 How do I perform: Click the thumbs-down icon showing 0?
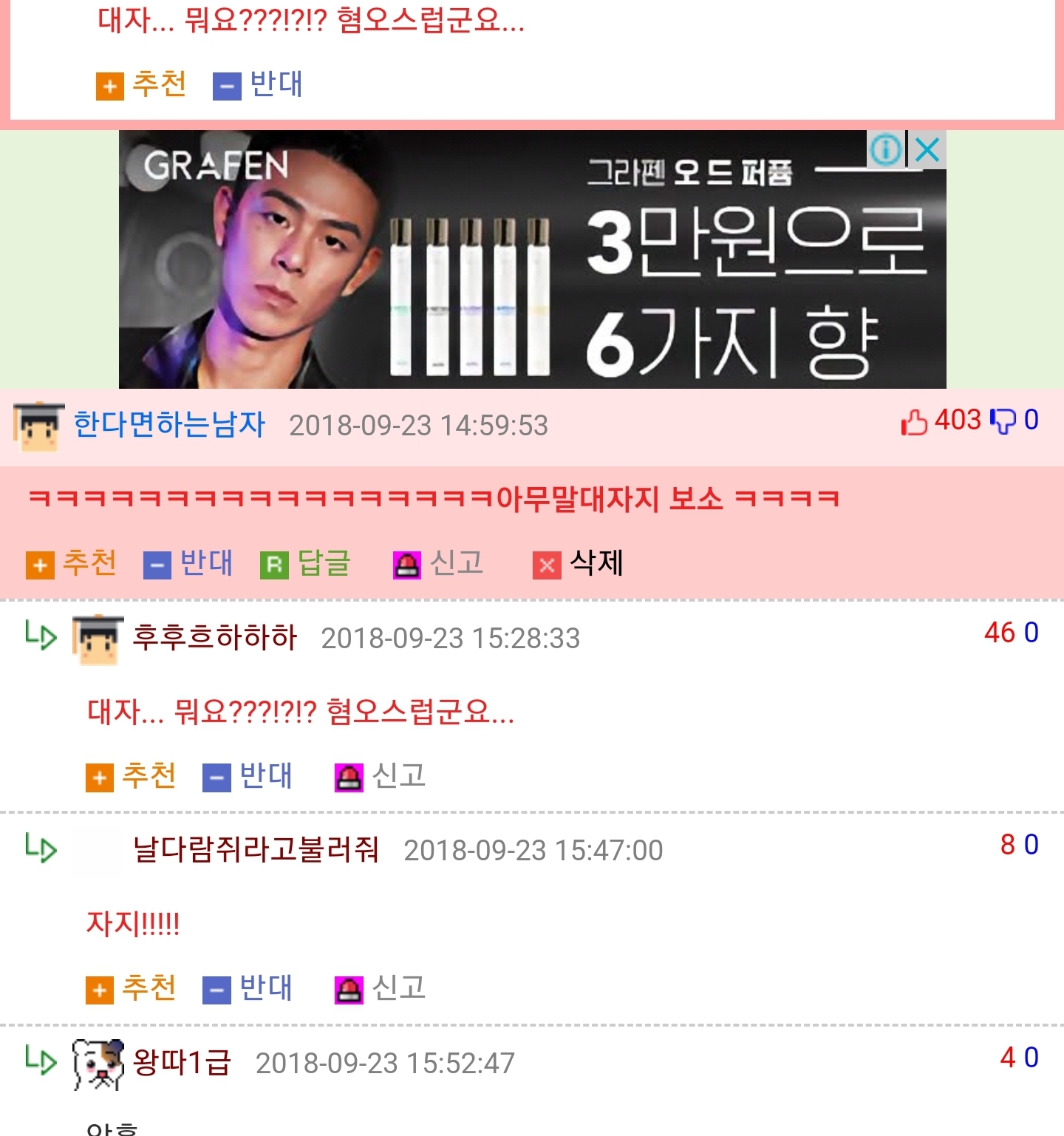click(x=1003, y=421)
